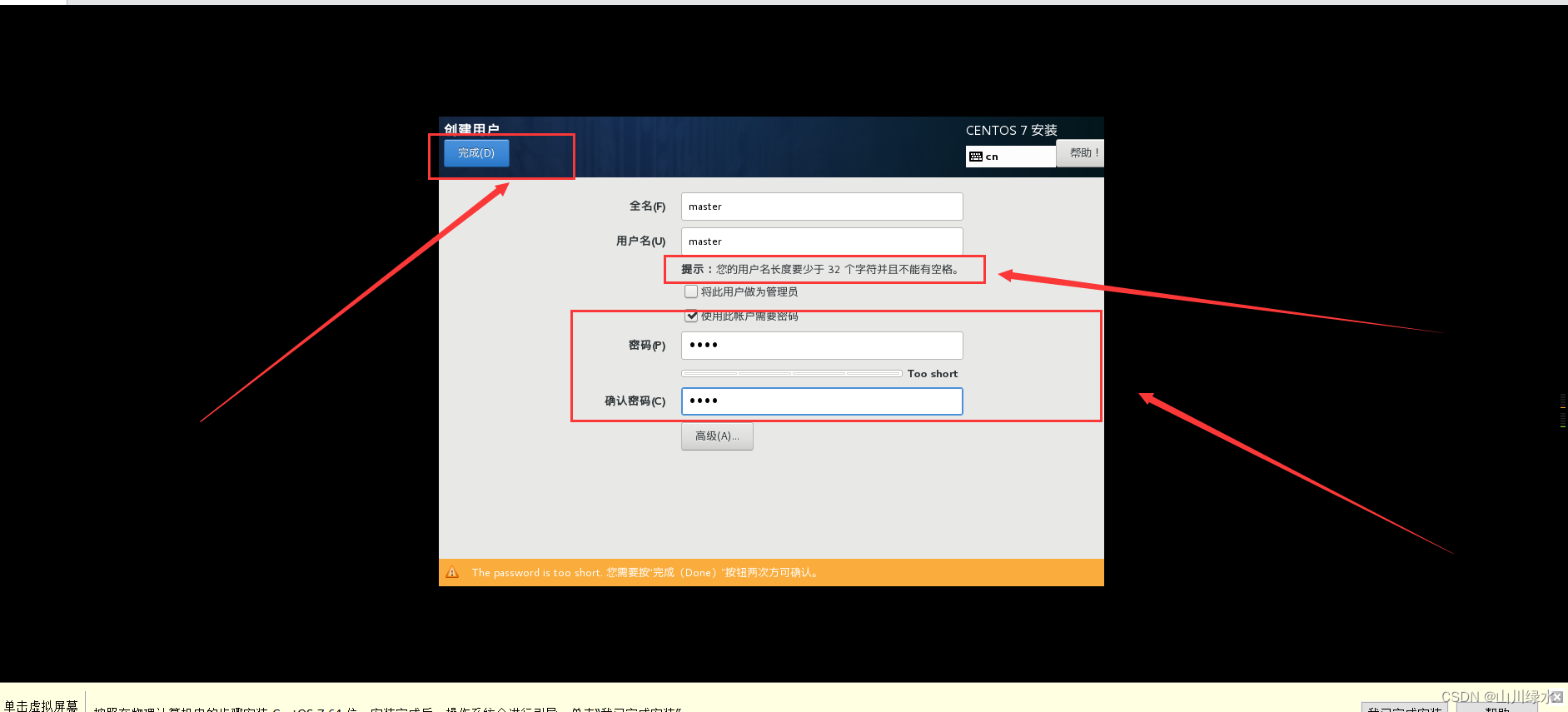Focus the 全名(F) full name field
1568x712 pixels.
[x=822, y=207]
